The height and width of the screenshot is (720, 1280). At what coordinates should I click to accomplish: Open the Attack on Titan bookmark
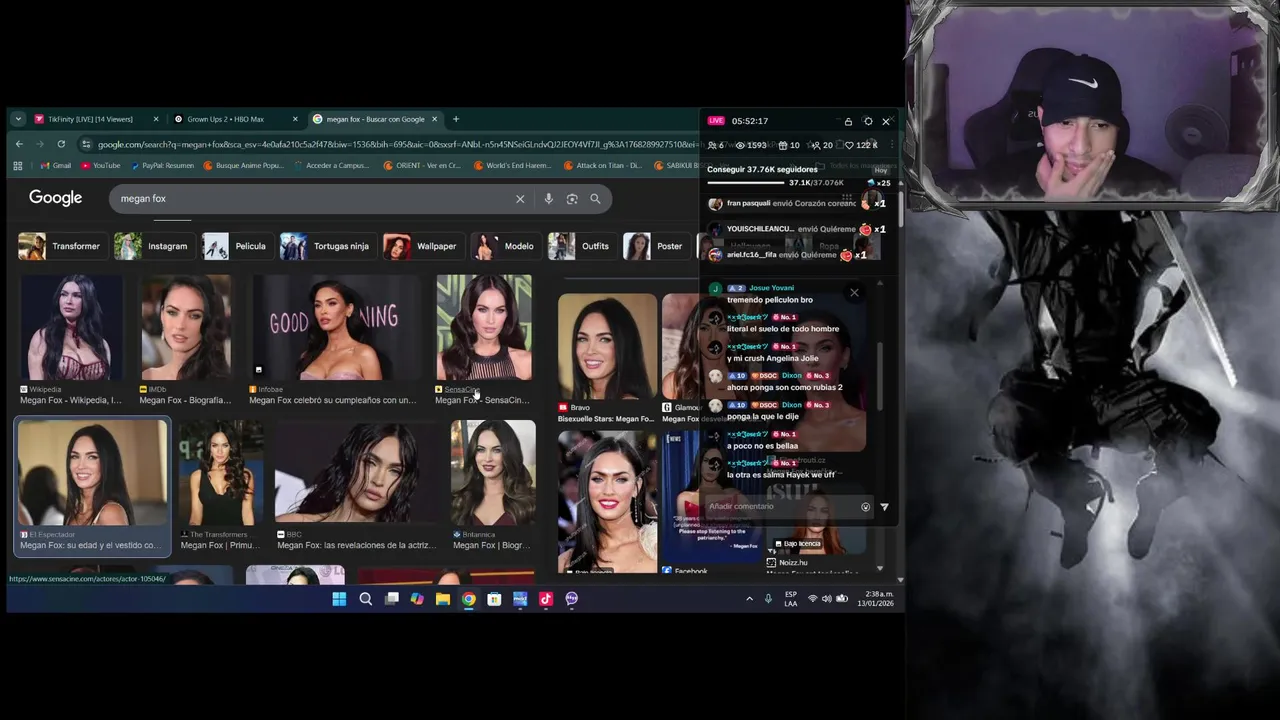(603, 165)
